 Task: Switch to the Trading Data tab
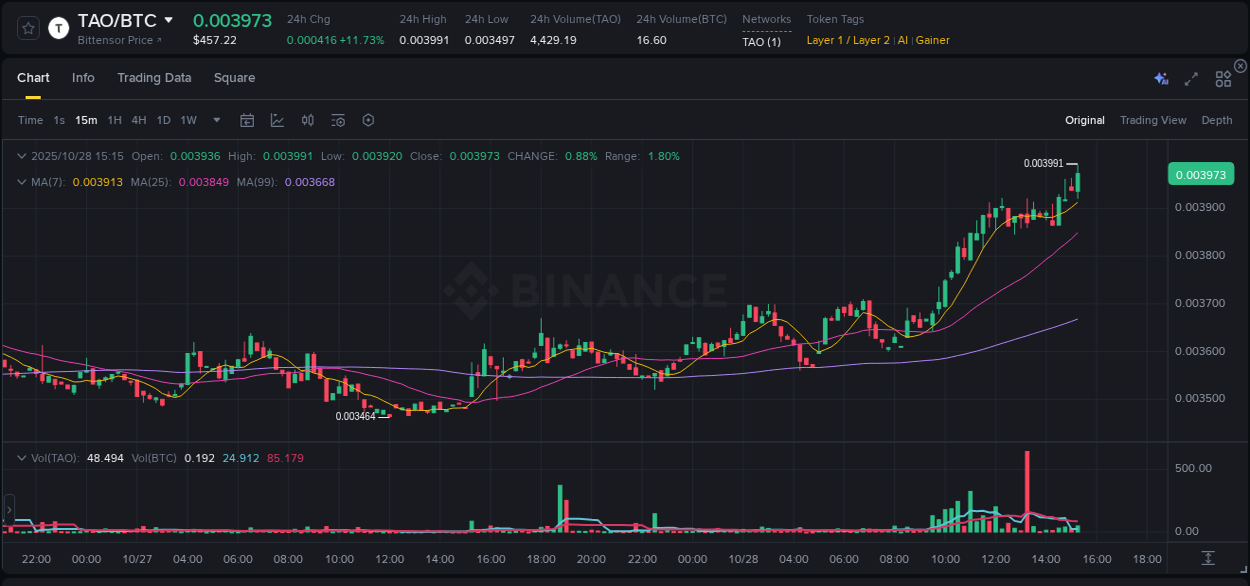(154, 77)
